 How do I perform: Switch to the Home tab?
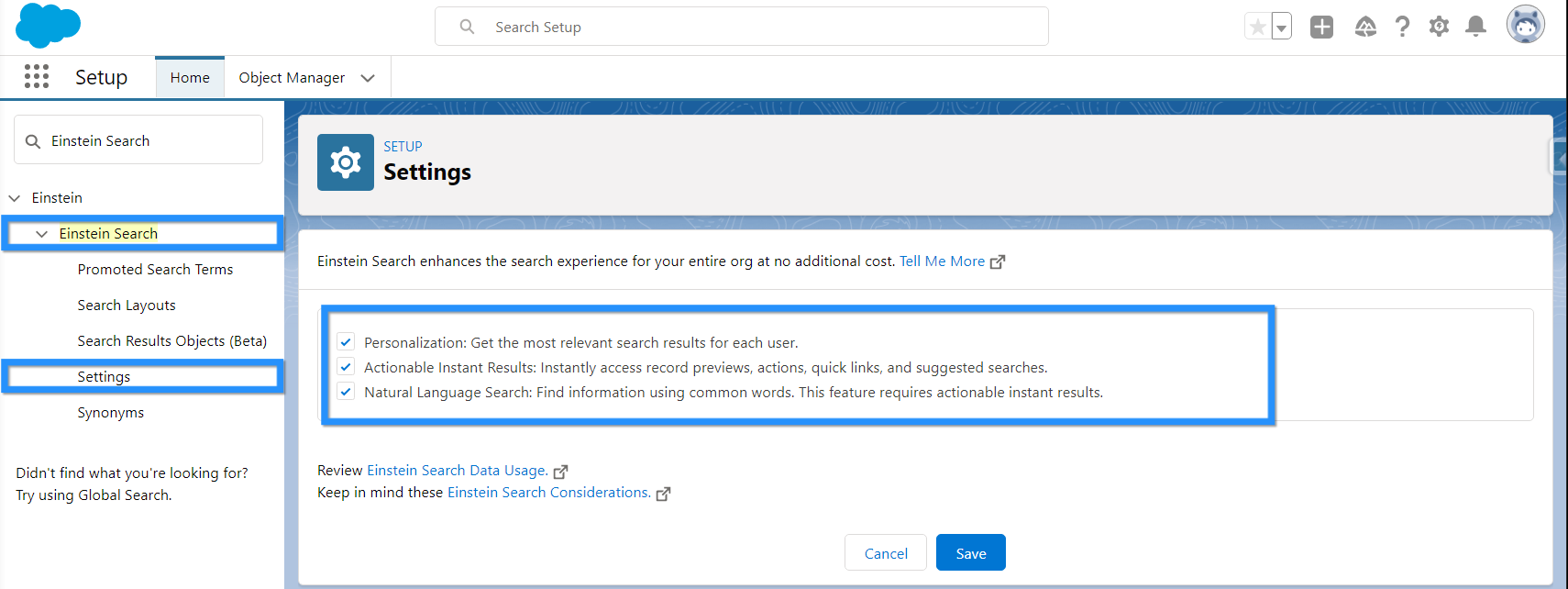pyautogui.click(x=190, y=78)
